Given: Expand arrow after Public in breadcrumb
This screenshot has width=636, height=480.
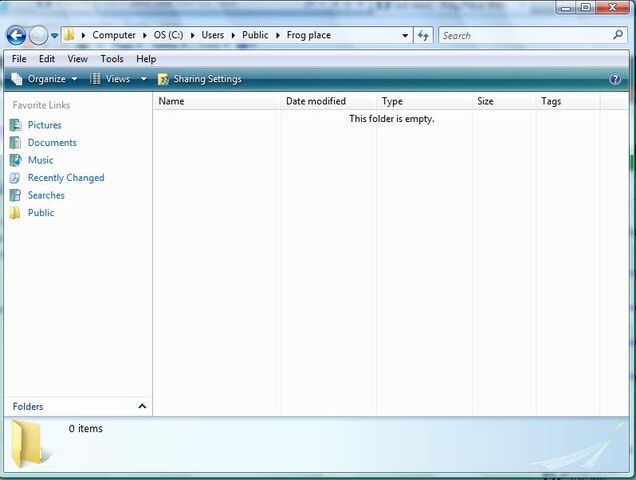Looking at the screenshot, I should point(278,36).
